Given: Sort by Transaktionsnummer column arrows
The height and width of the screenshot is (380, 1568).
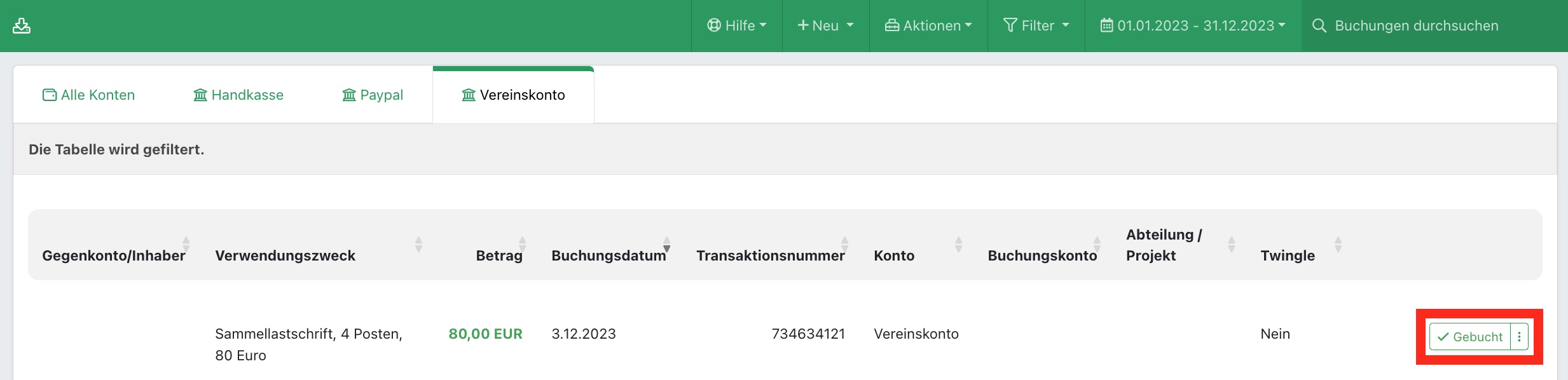Looking at the screenshot, I should tap(844, 244).
